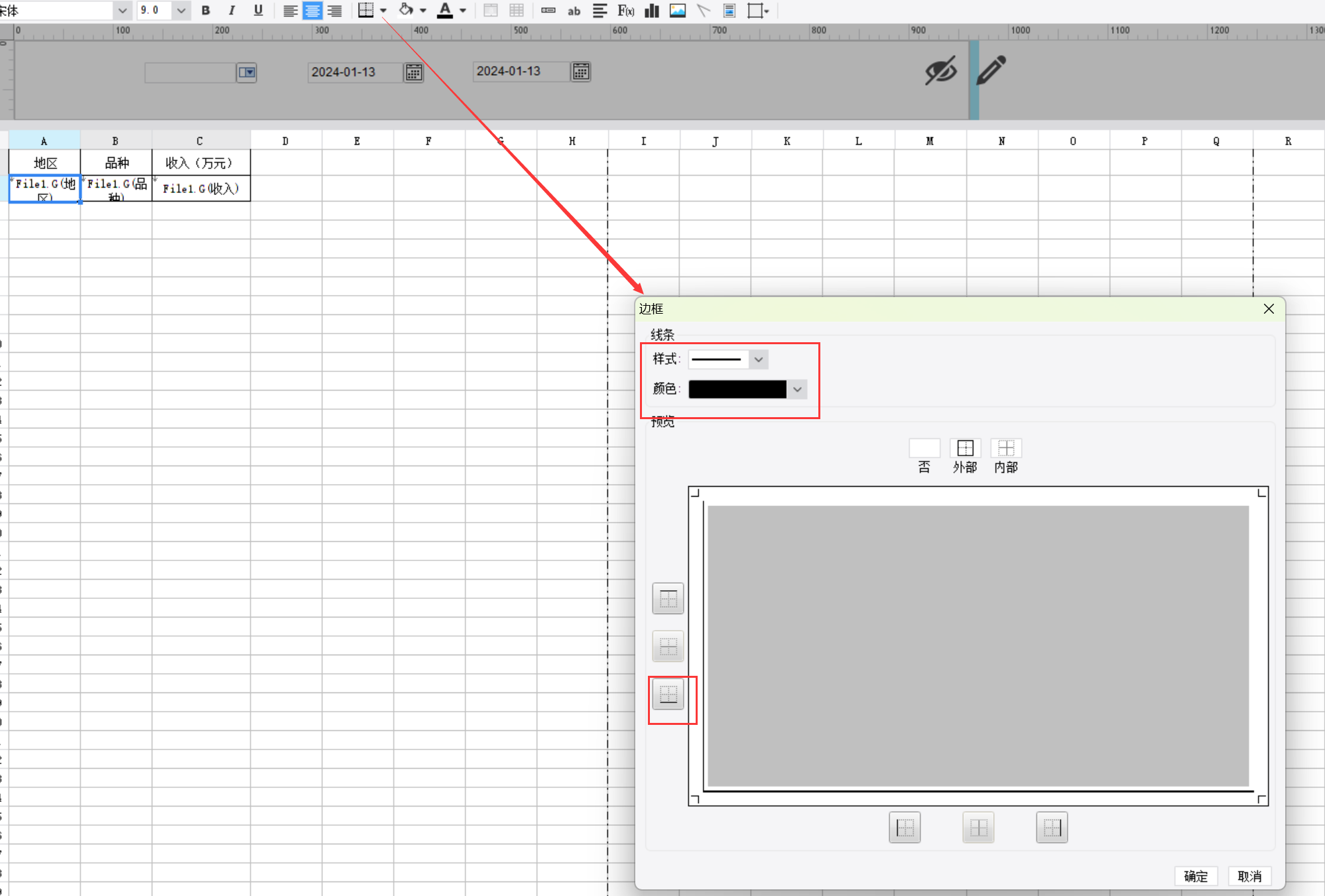1325x896 pixels.
Task: Expand the fill color dropdown arrow
Action: point(423,11)
